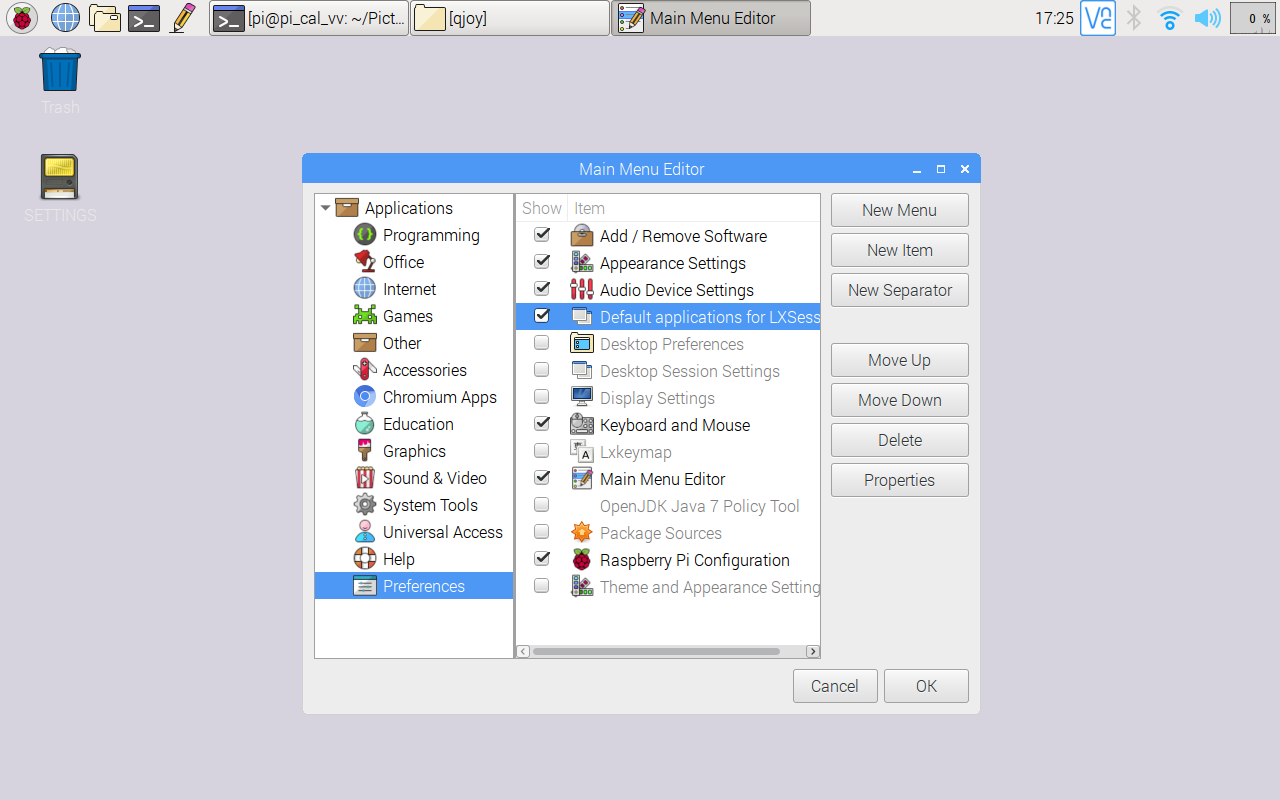Select the Raspberry Pi Configuration icon
Viewport: 1280px width, 800px height.
(x=581, y=559)
